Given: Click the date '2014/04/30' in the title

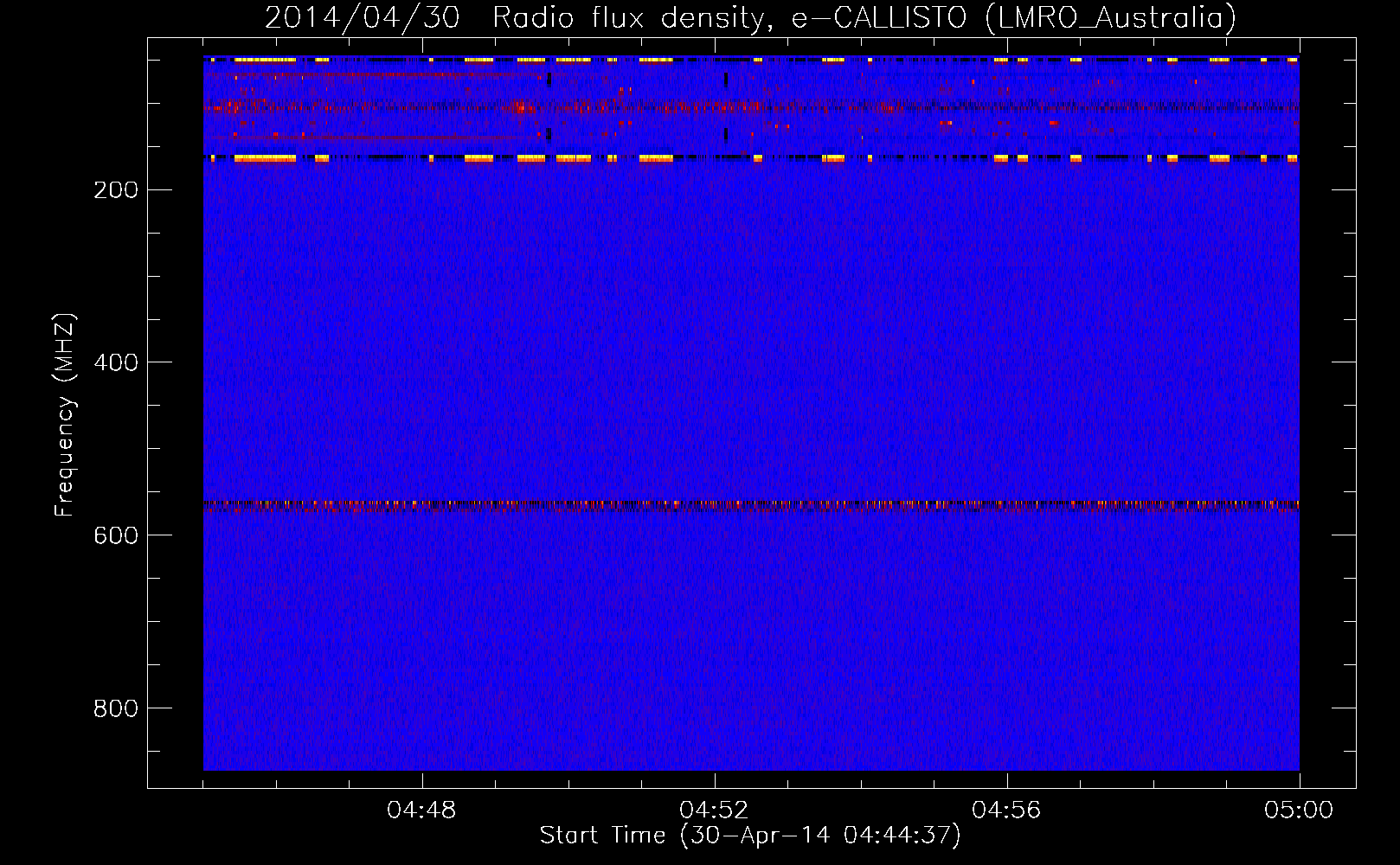Looking at the screenshot, I should pos(362,18).
